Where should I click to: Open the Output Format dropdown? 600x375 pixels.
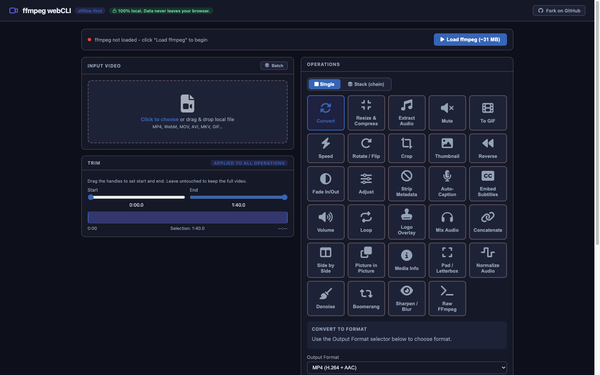[407, 367]
